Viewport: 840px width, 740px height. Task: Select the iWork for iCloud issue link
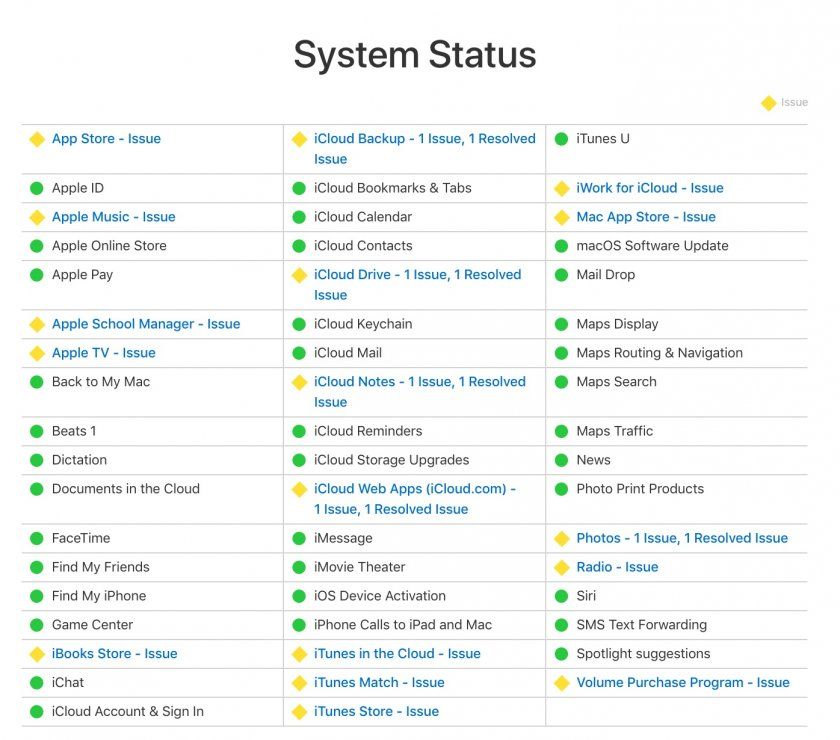pyautogui.click(x=649, y=188)
